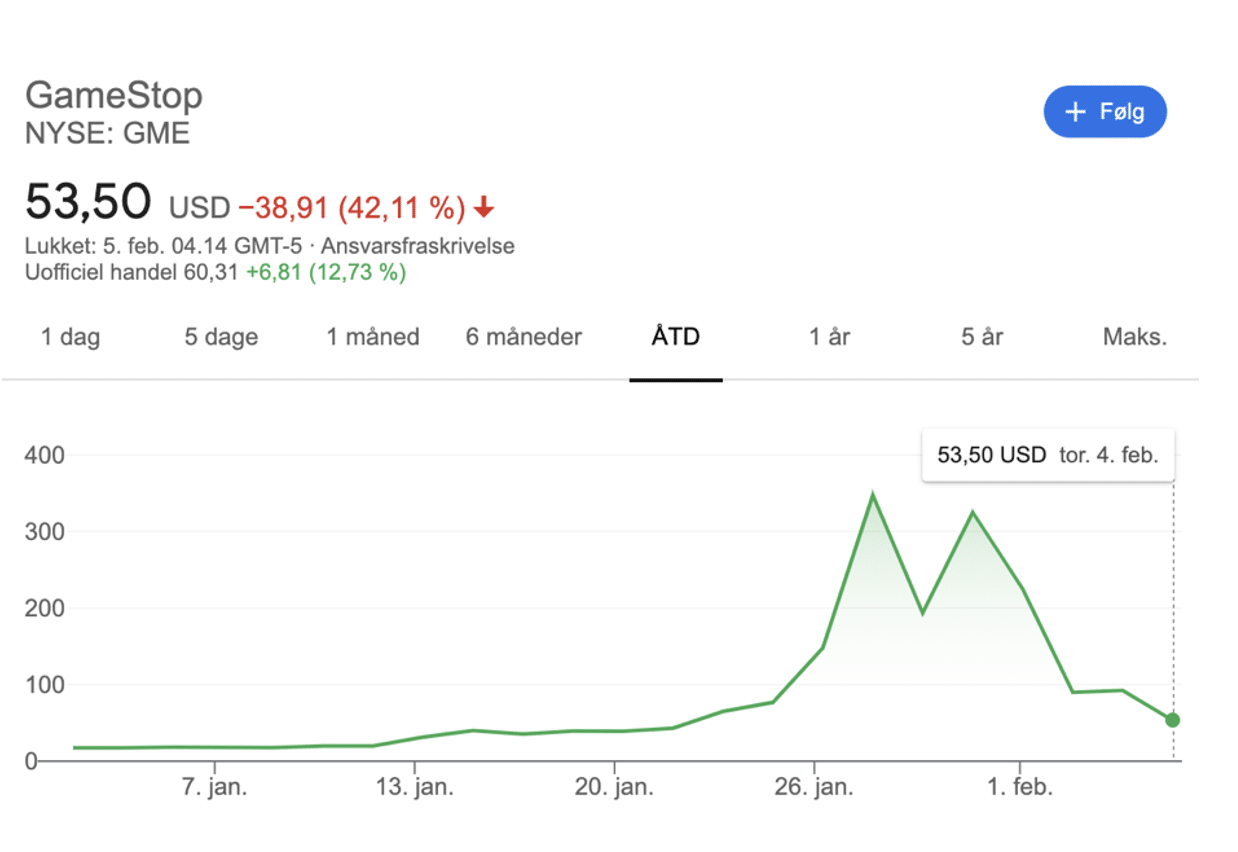This screenshot has width=1238, height=852.
Task: Click the green data point on chart
Action: [1172, 720]
